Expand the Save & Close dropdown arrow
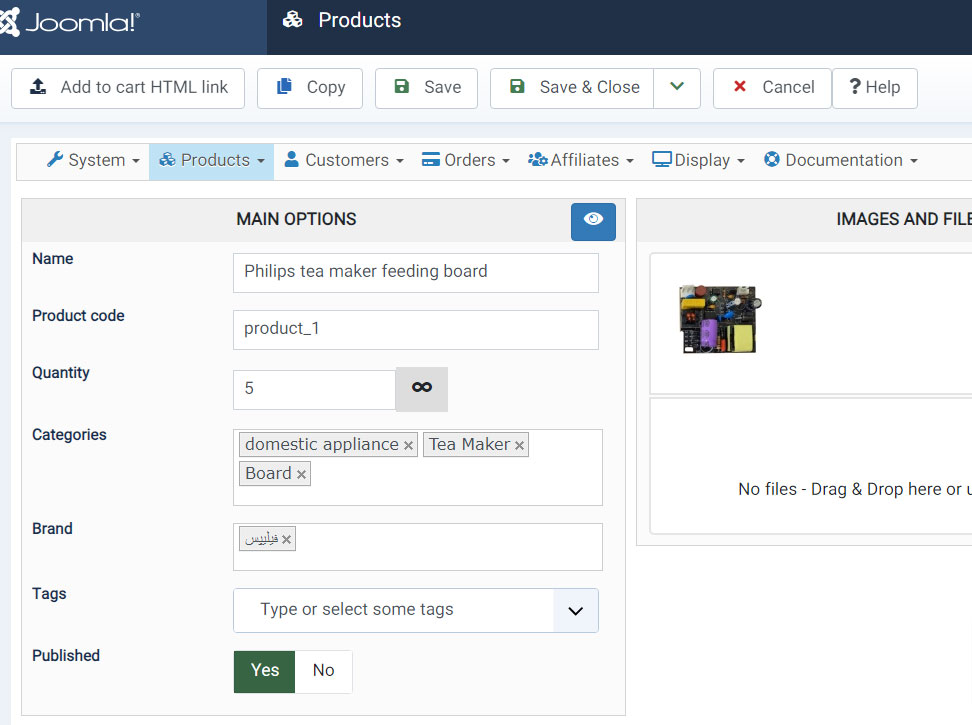Viewport: 972px width, 725px height. click(677, 88)
